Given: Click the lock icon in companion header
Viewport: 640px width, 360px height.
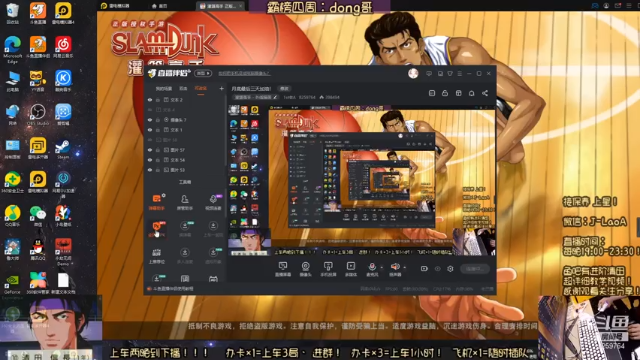Looking at the screenshot, I should point(445,93).
